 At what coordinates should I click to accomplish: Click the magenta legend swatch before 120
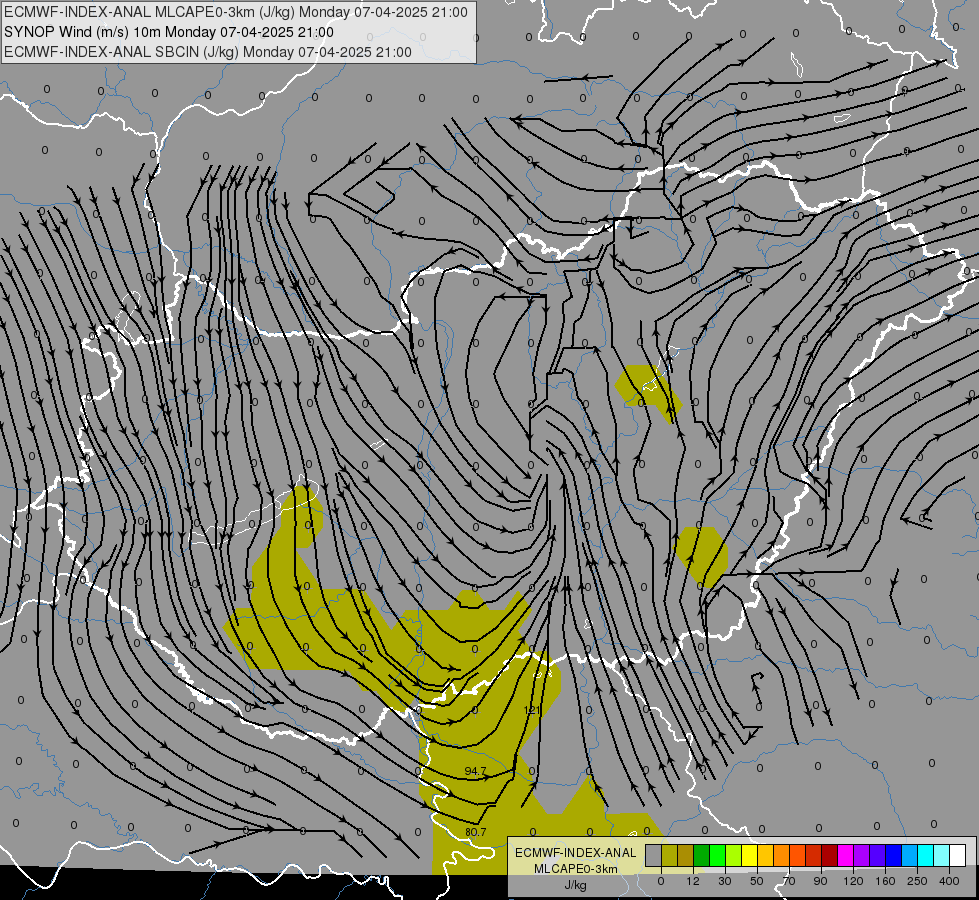point(846,855)
